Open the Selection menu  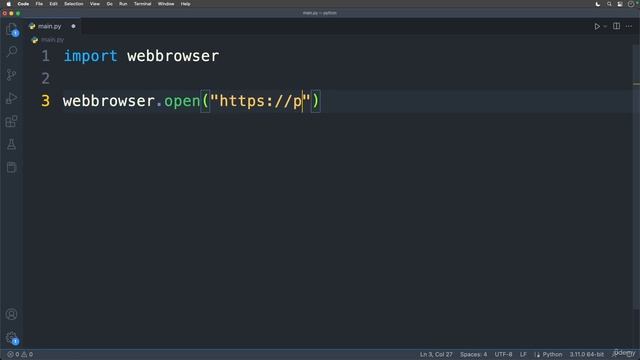pos(73,4)
